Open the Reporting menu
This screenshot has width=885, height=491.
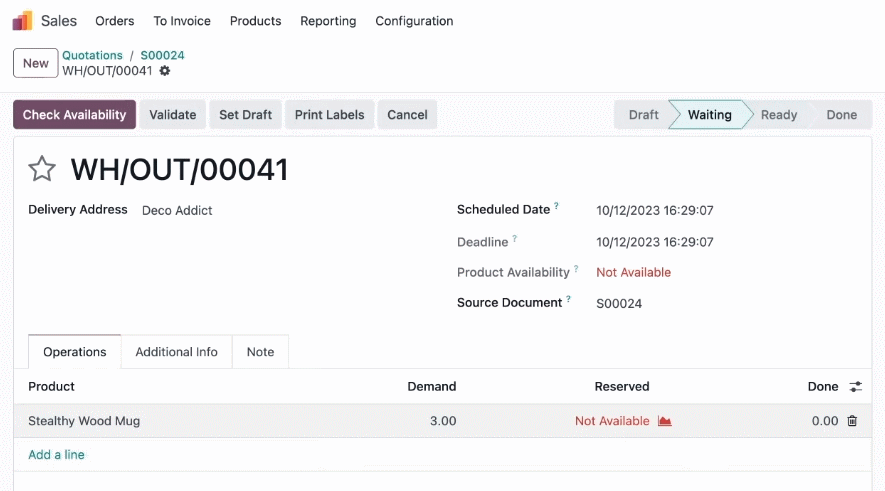pyautogui.click(x=328, y=21)
